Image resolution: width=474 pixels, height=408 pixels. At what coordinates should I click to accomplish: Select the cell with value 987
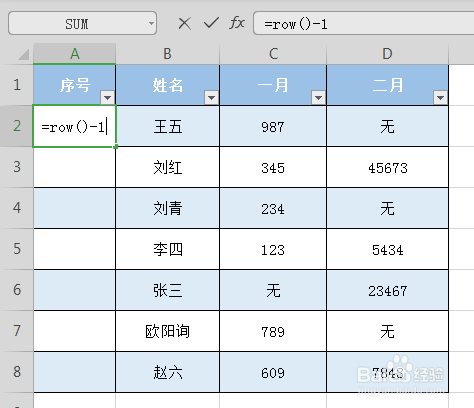pos(273,126)
